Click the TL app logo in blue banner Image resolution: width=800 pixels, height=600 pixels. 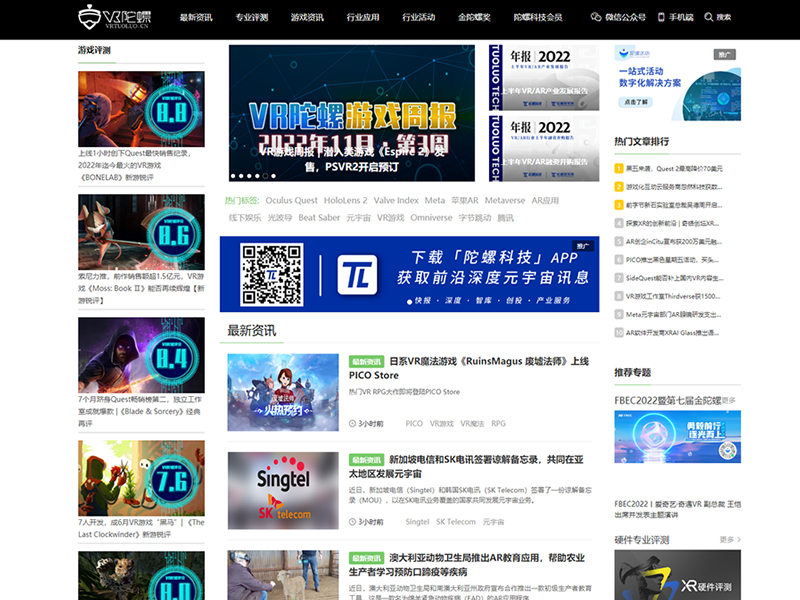coord(357,275)
